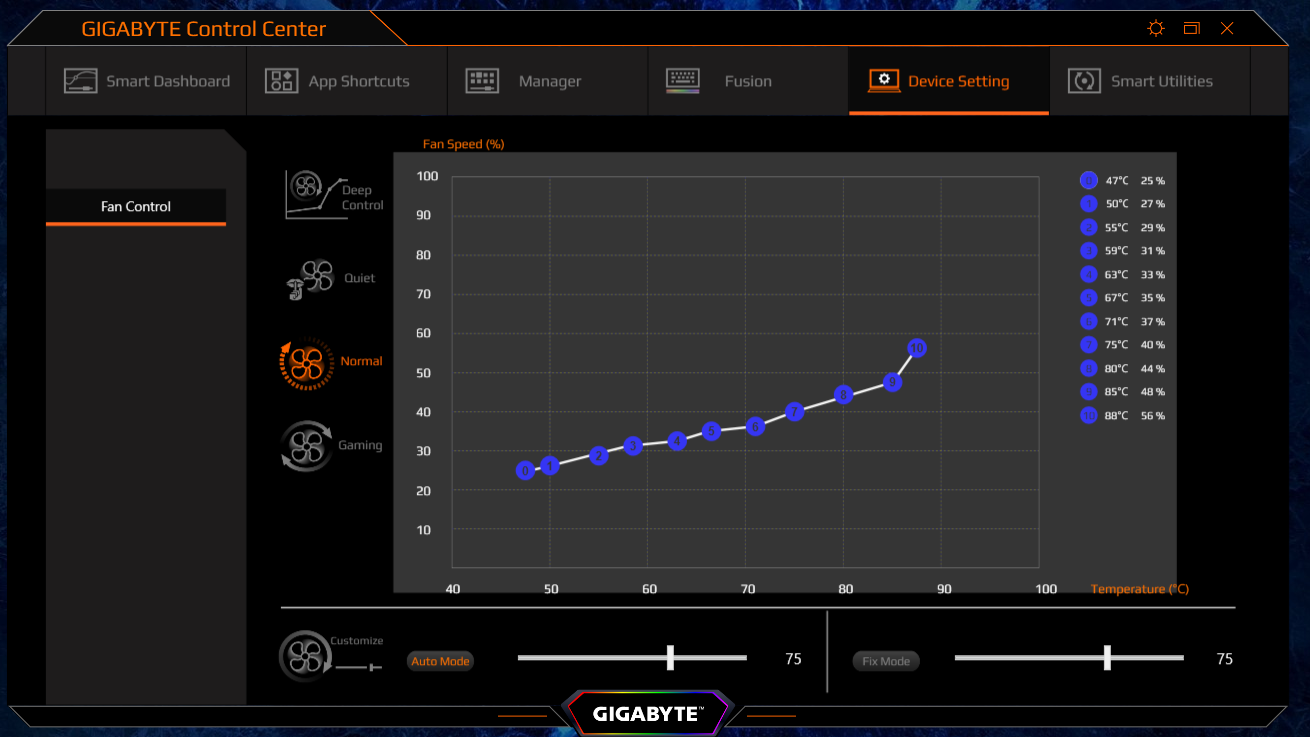Screen dimensions: 1310x737
Task: Open the Smart Utilities tab
Action: pyautogui.click(x=1150, y=81)
